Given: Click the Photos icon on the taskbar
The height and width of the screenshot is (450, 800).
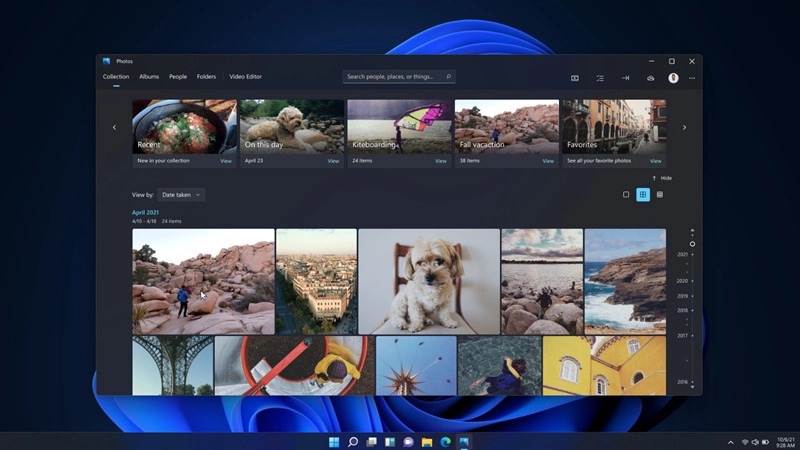Looking at the screenshot, I should click(464, 442).
